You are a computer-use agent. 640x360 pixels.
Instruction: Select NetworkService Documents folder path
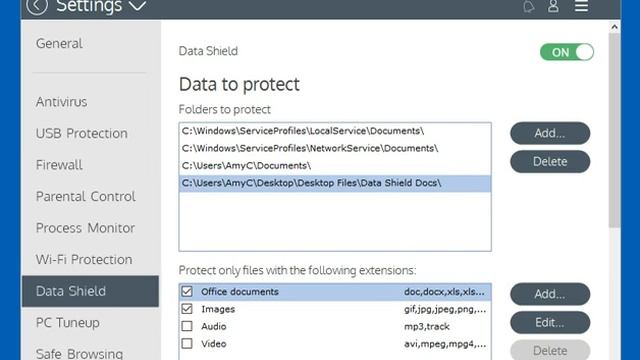click(335, 148)
